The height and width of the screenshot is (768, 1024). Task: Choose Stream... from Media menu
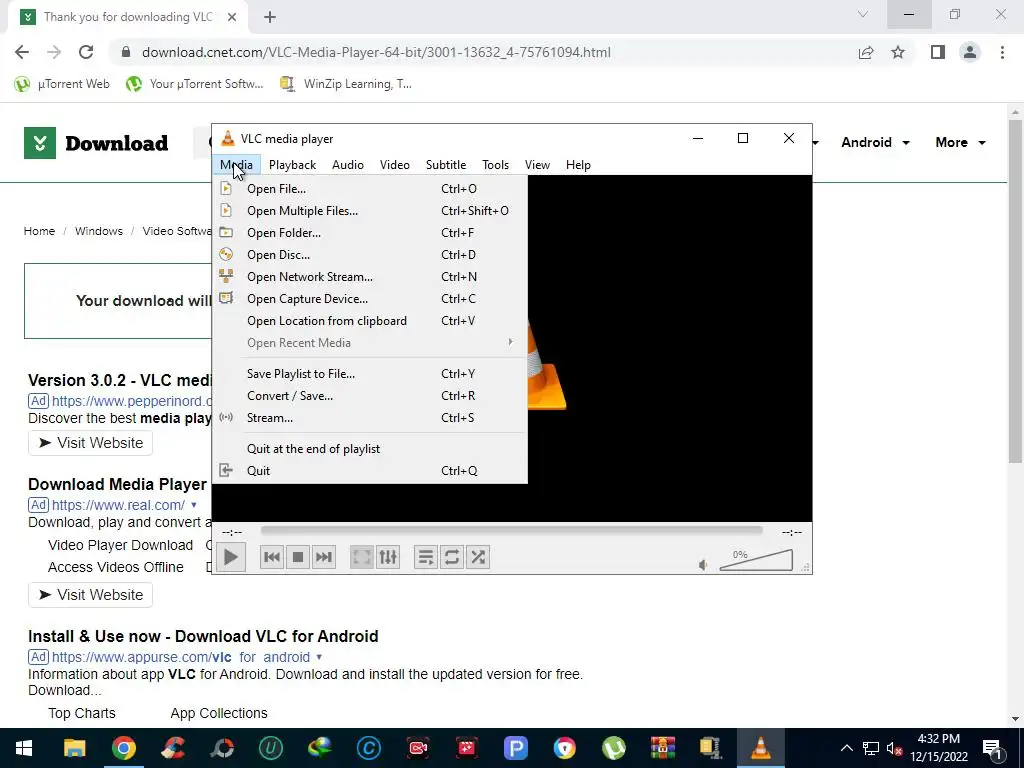[370, 418]
